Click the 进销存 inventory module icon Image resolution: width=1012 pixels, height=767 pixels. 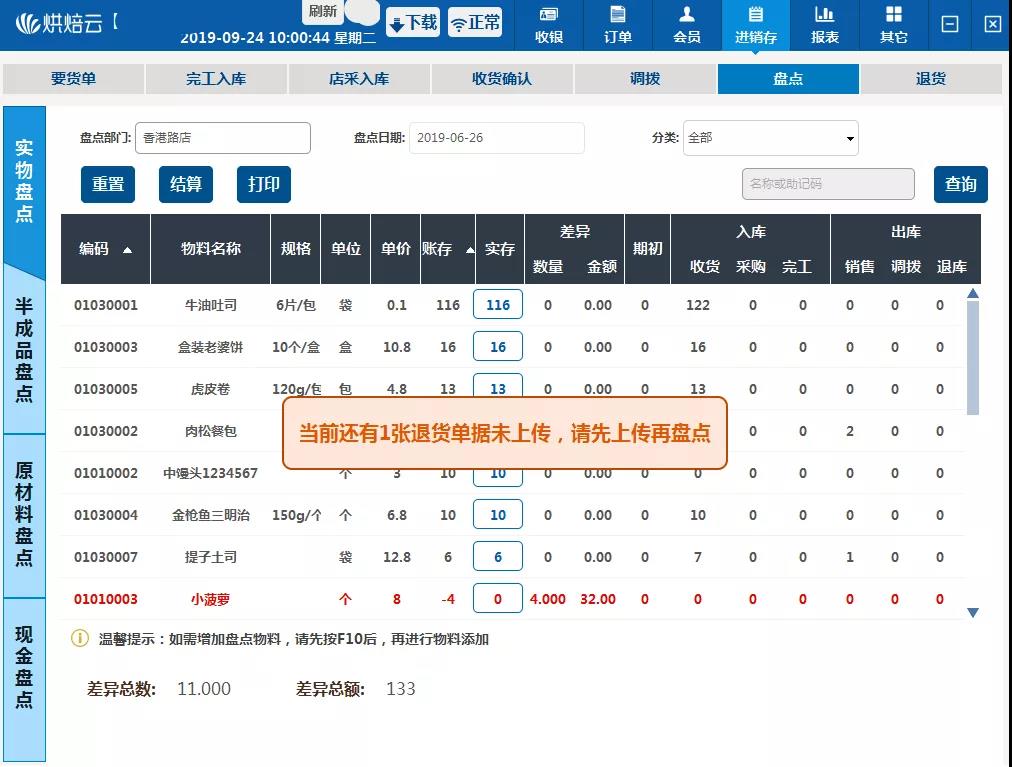click(x=757, y=25)
